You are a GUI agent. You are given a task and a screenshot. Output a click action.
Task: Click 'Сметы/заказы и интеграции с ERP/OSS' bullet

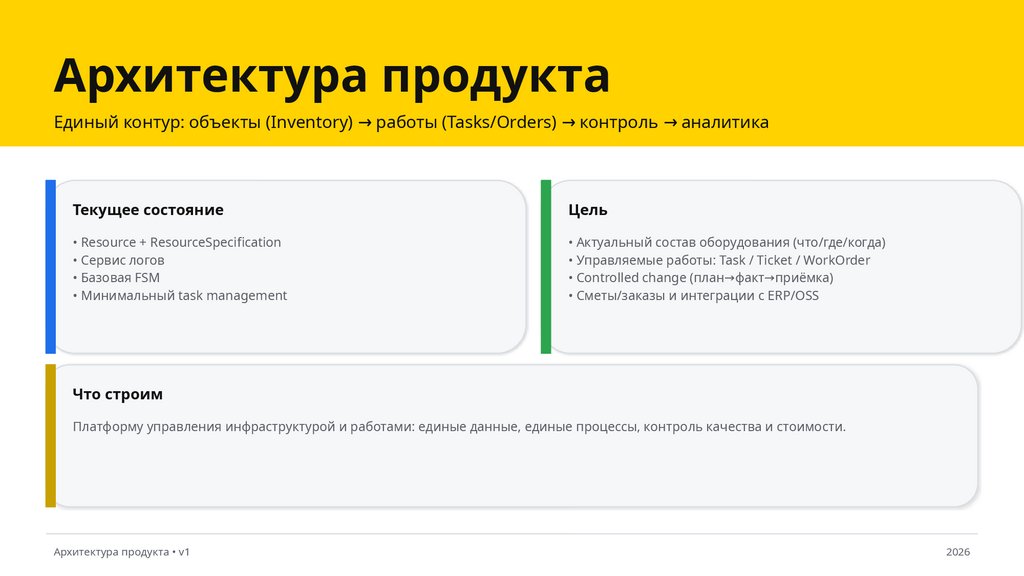[694, 295]
